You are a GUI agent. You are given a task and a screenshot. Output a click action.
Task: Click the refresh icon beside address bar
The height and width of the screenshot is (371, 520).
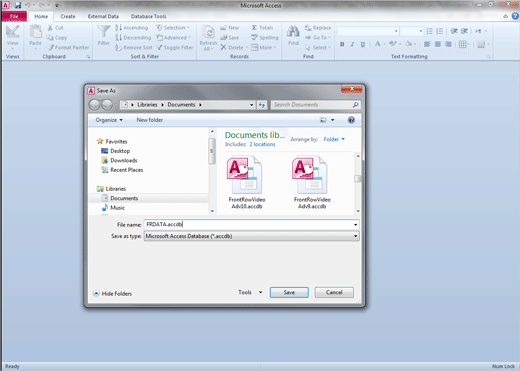262,105
